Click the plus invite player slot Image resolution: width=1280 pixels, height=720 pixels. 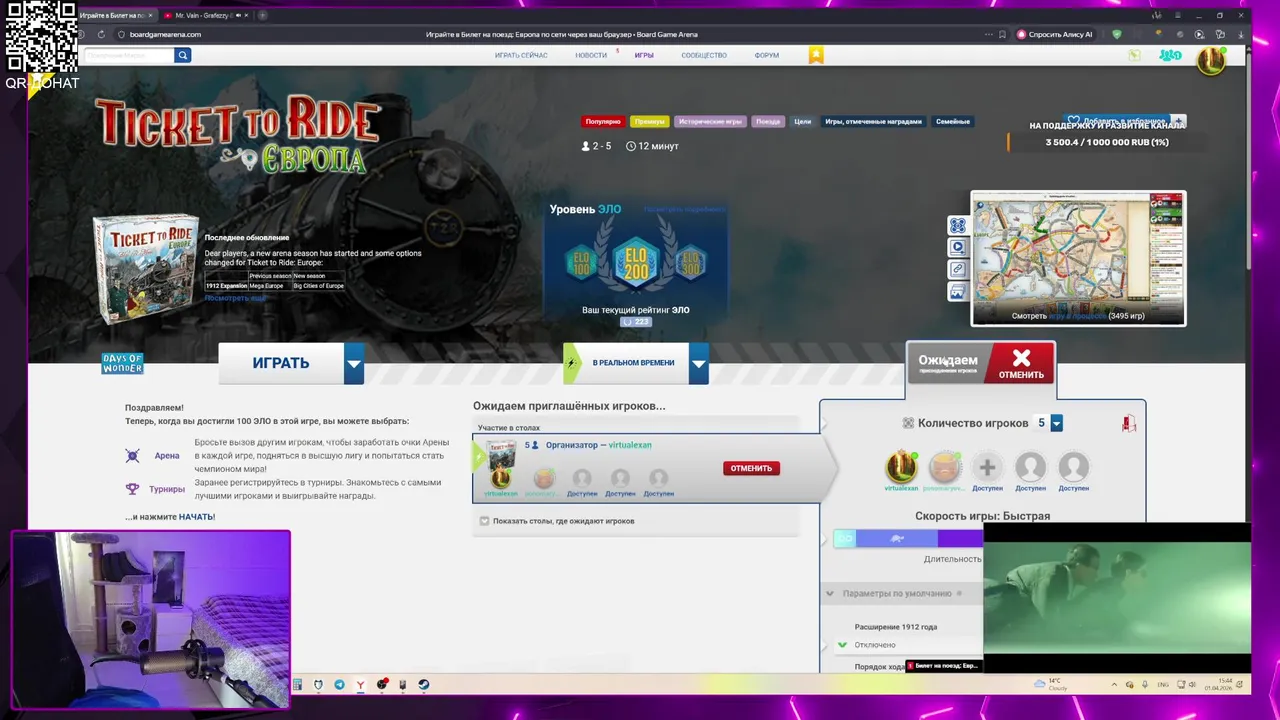tap(987, 467)
